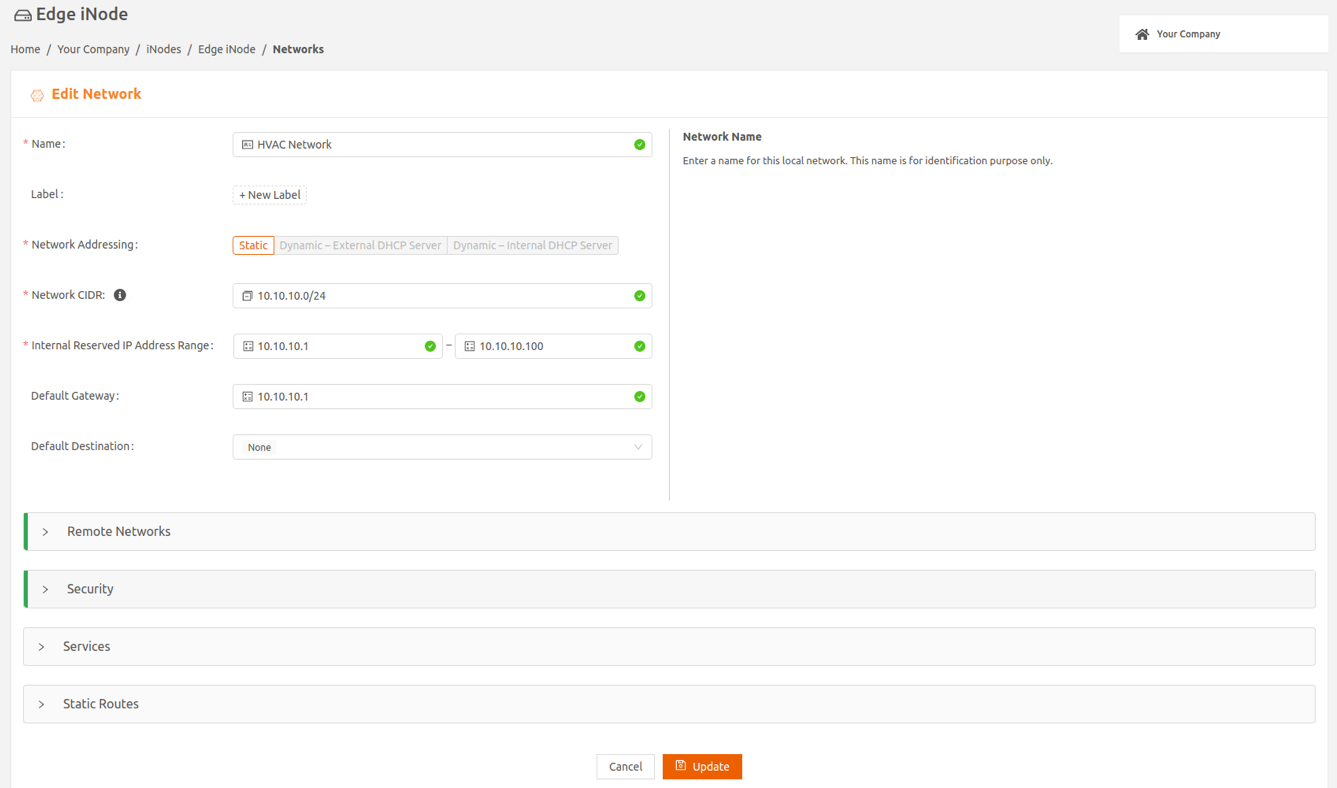Expand the Security section
The width and height of the screenshot is (1337, 788).
click(669, 589)
